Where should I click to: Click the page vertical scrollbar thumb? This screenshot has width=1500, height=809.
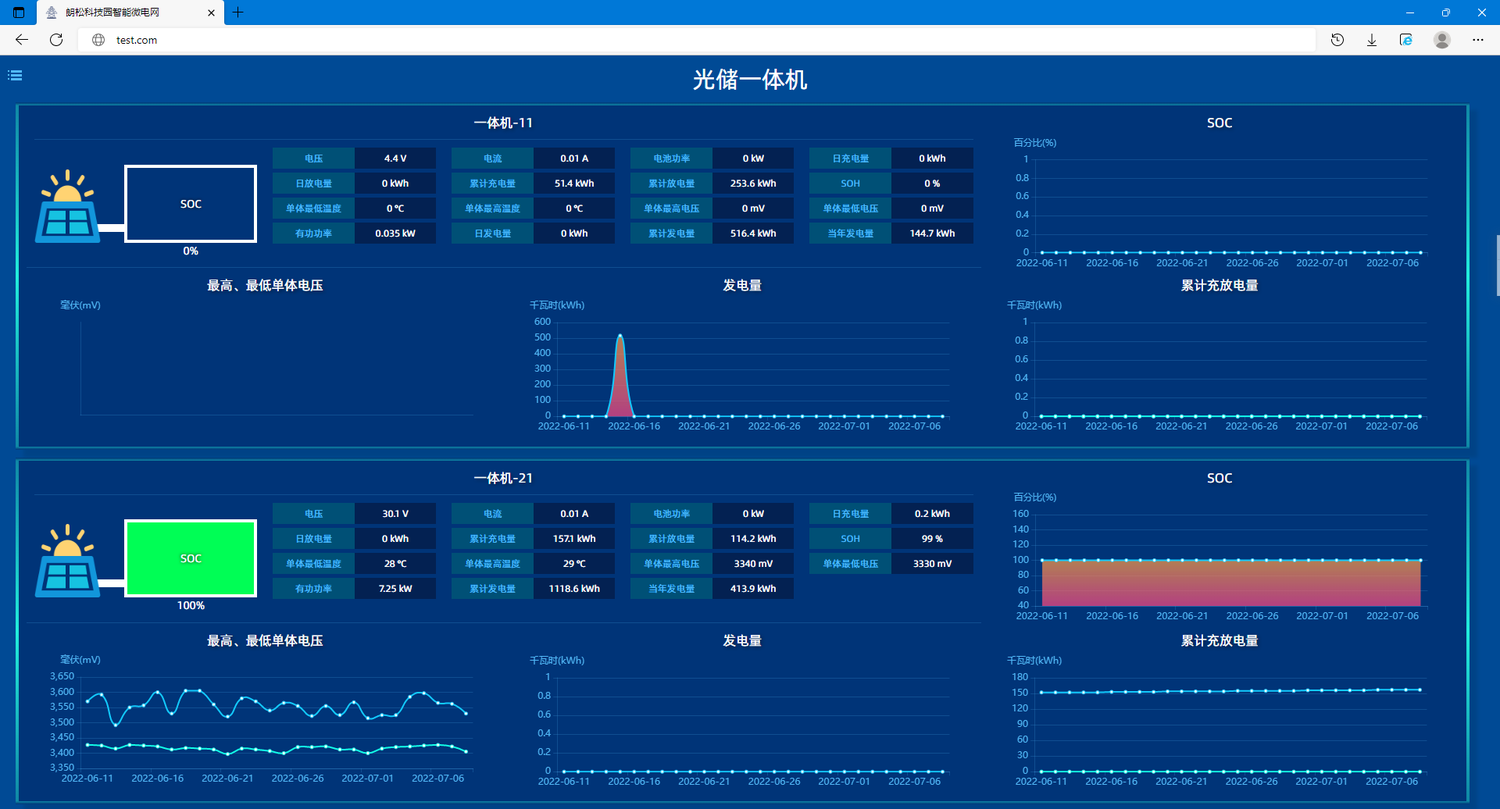click(x=1496, y=265)
